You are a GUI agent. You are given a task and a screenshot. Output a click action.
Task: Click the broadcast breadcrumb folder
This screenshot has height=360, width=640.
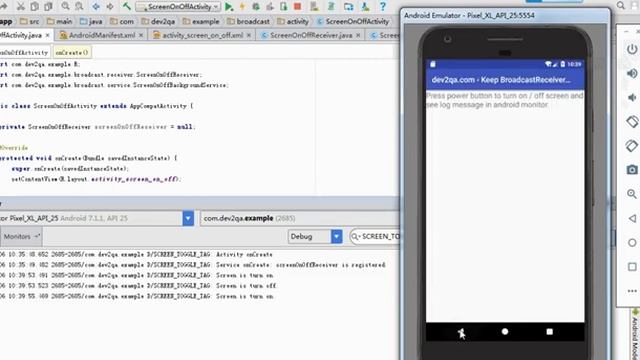point(248,21)
